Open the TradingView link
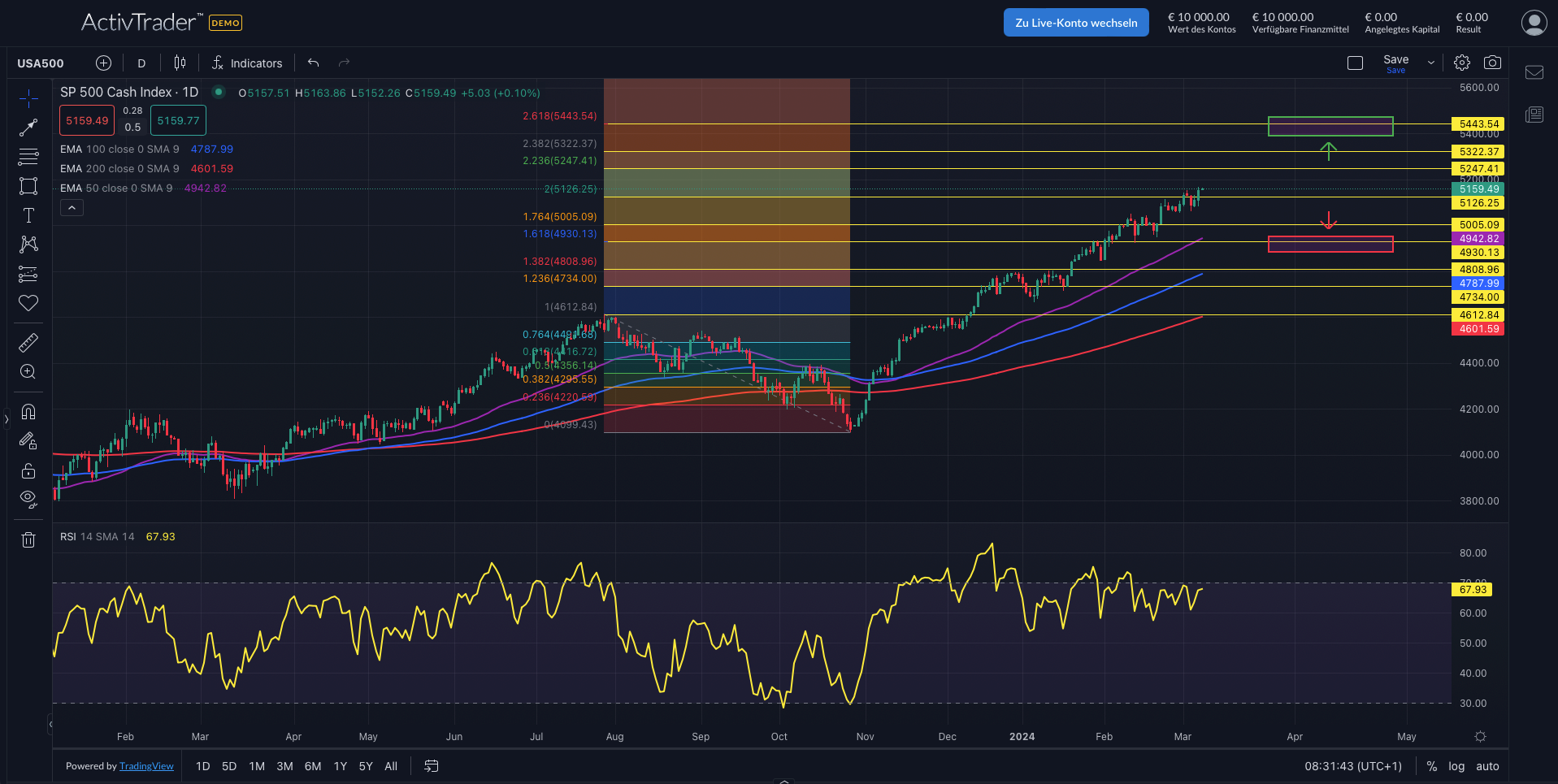 (146, 765)
